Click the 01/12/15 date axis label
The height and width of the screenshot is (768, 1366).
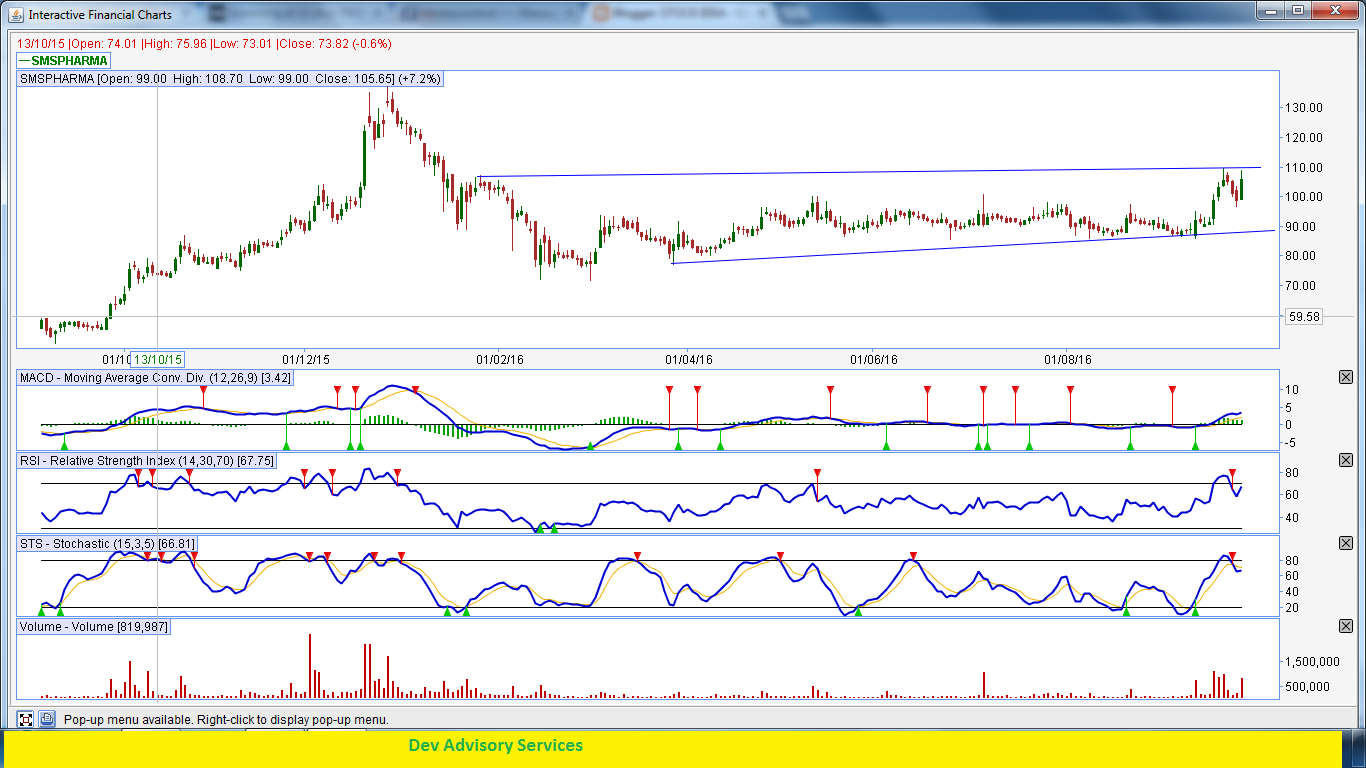coord(306,358)
